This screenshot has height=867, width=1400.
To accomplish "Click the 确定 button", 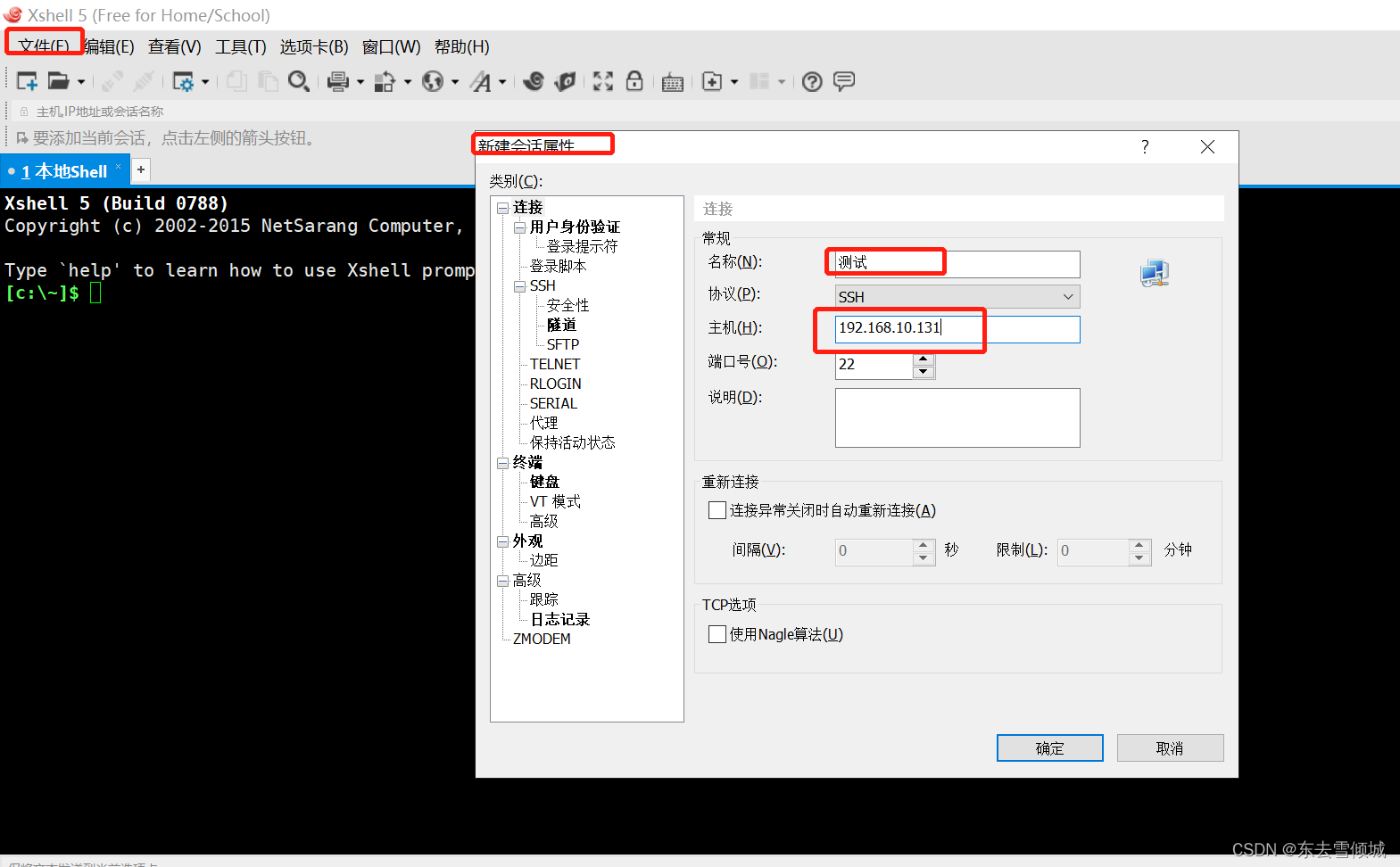I will click(x=1049, y=748).
